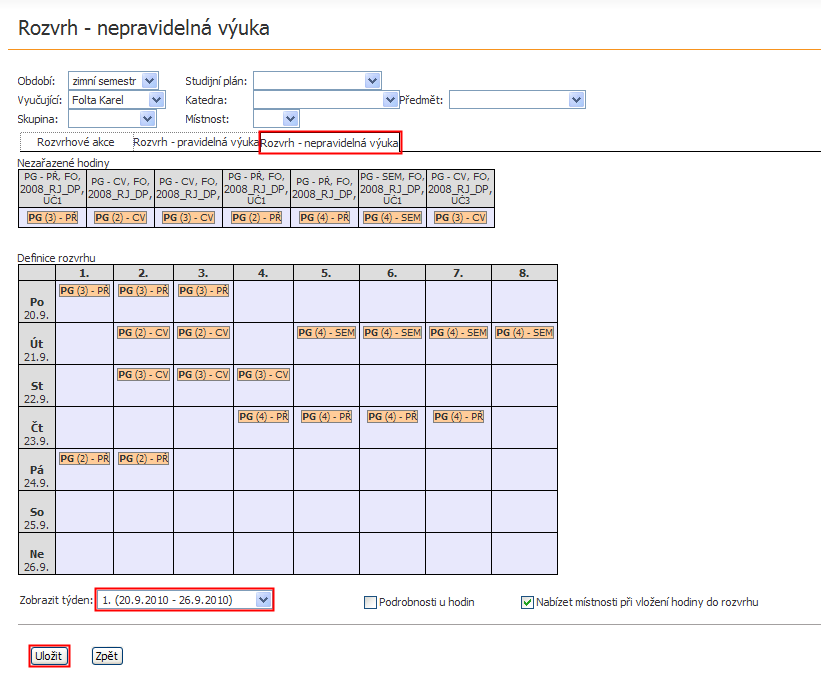Click the Čt 23.9. row header
Viewport: 821px width, 680px height.
(37, 427)
